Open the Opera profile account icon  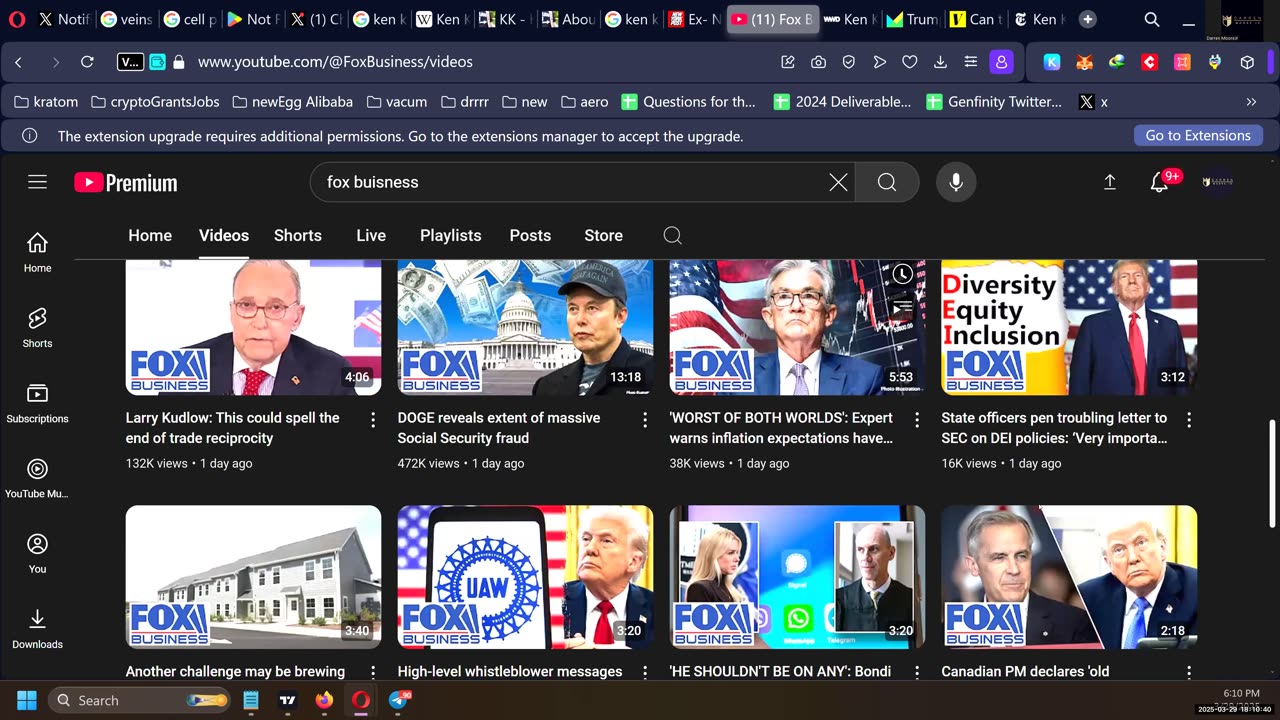tap(1001, 62)
